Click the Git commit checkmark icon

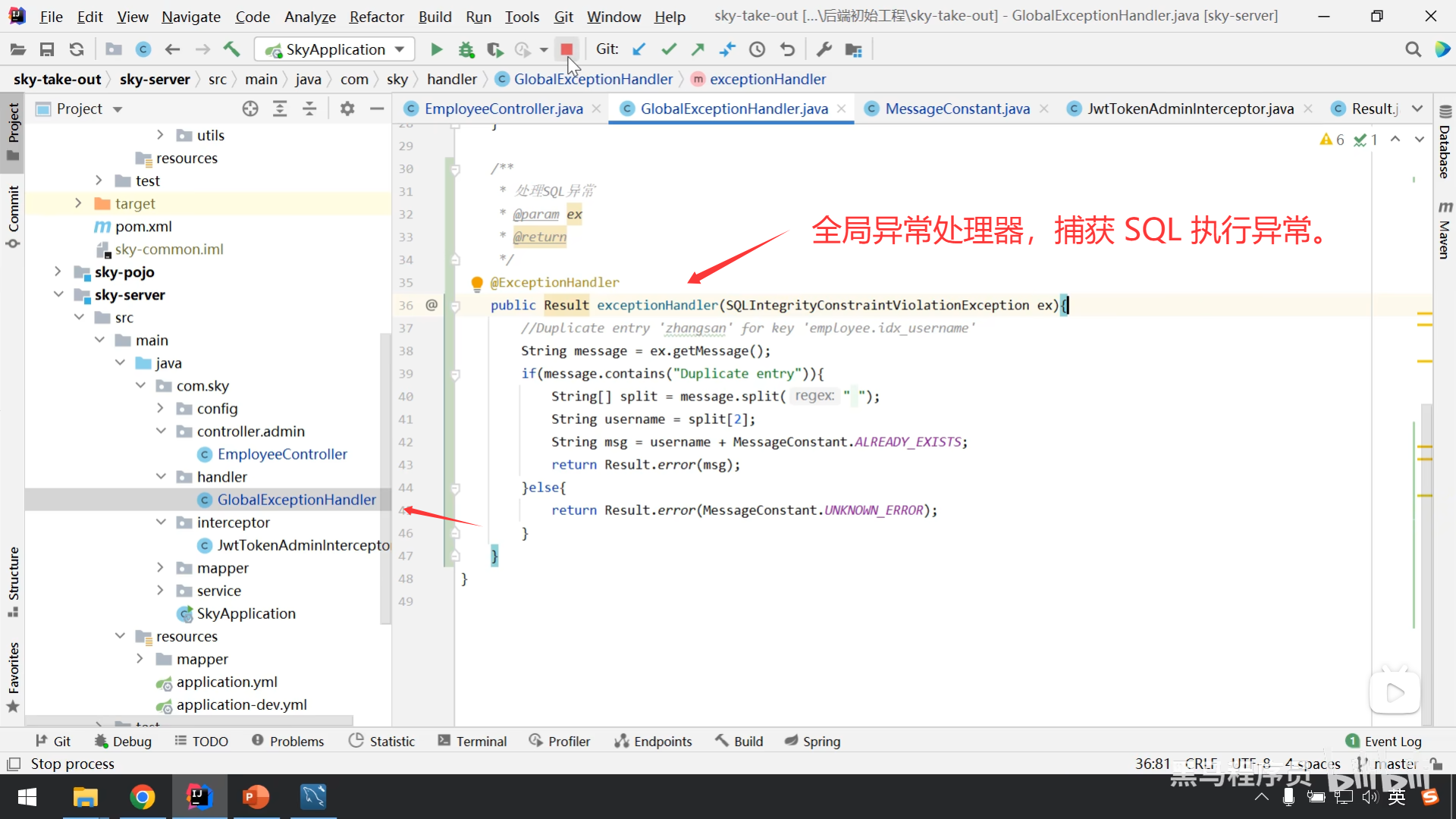tap(668, 49)
